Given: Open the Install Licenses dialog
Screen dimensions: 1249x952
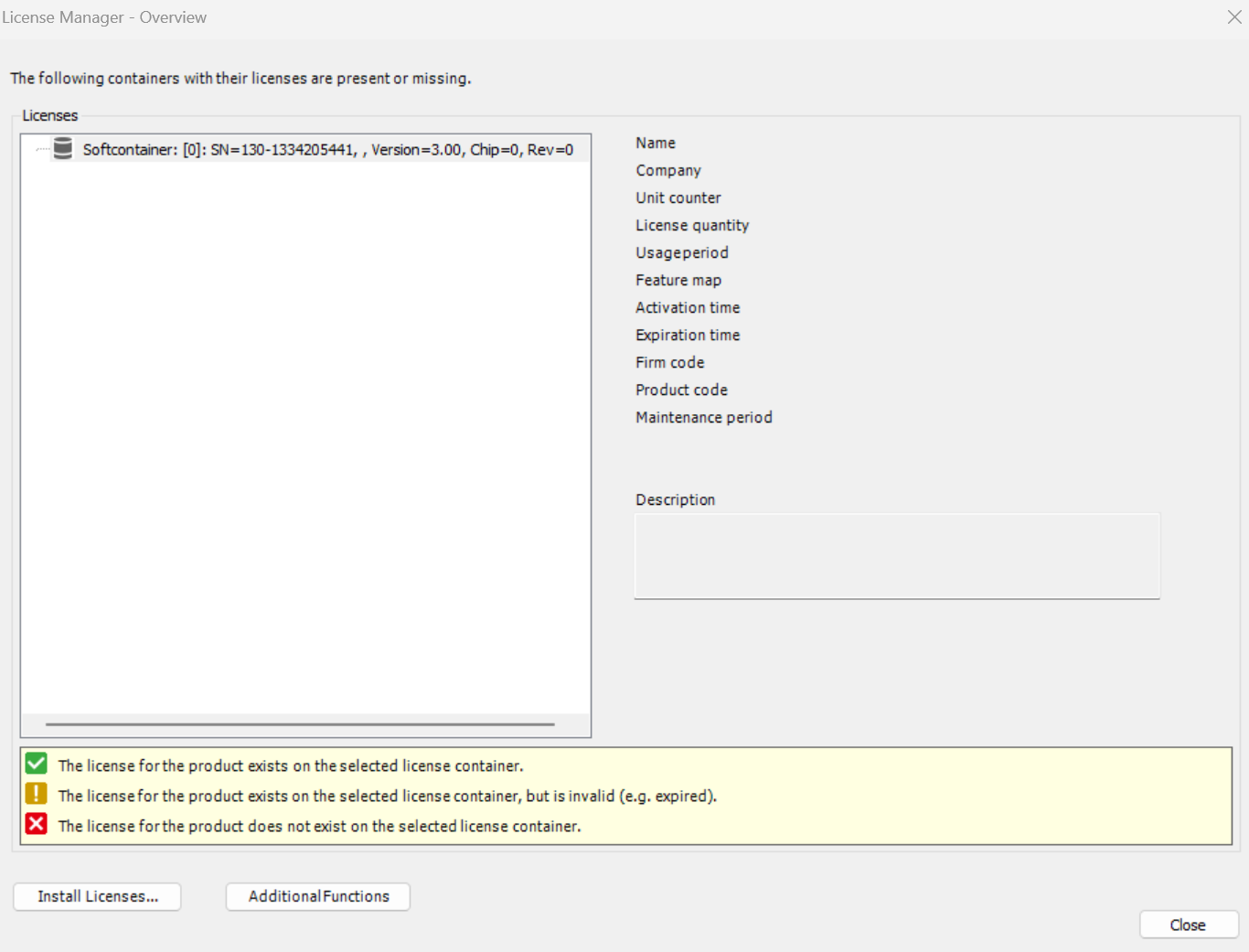Looking at the screenshot, I should [x=98, y=896].
